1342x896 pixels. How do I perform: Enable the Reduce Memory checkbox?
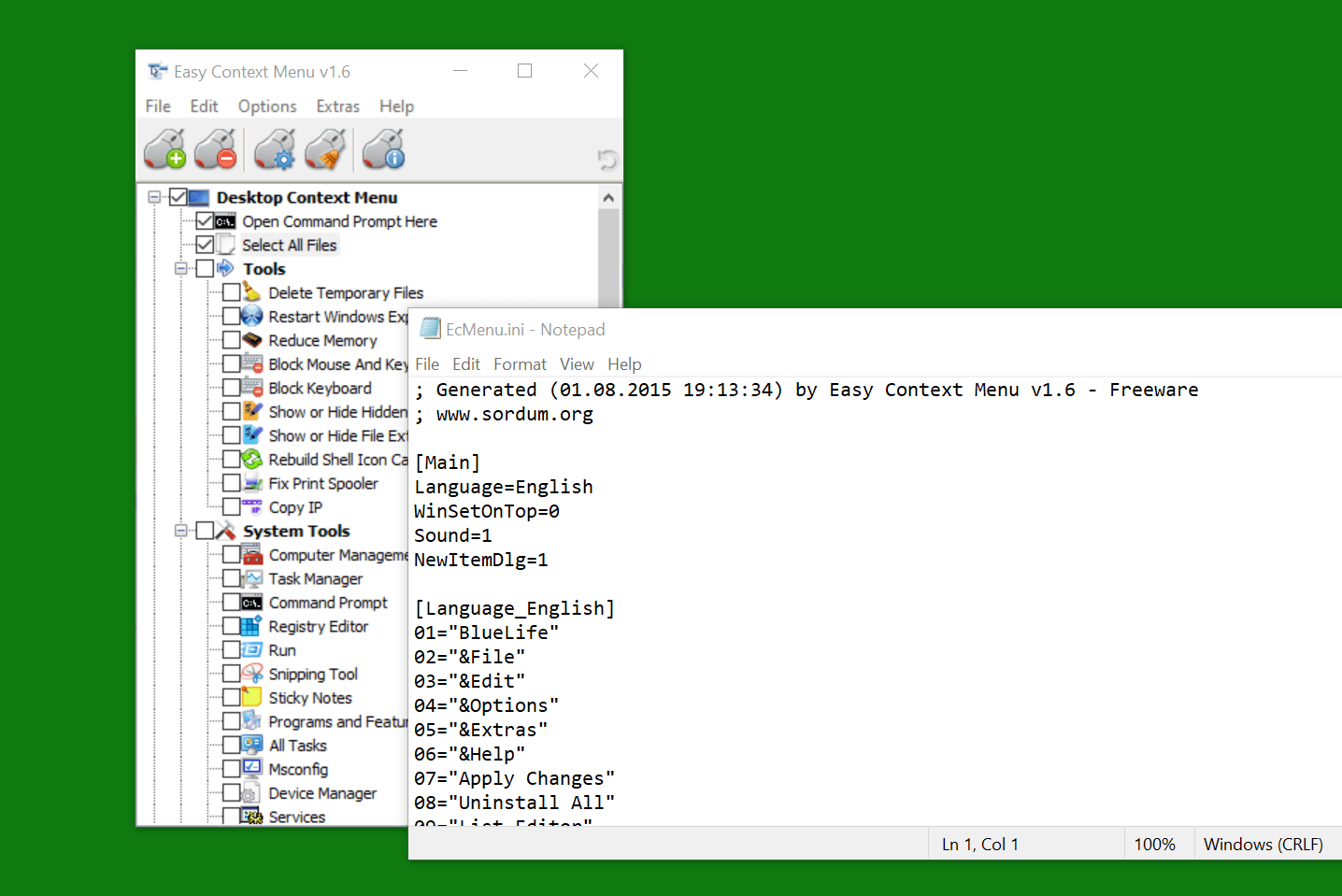coord(231,340)
